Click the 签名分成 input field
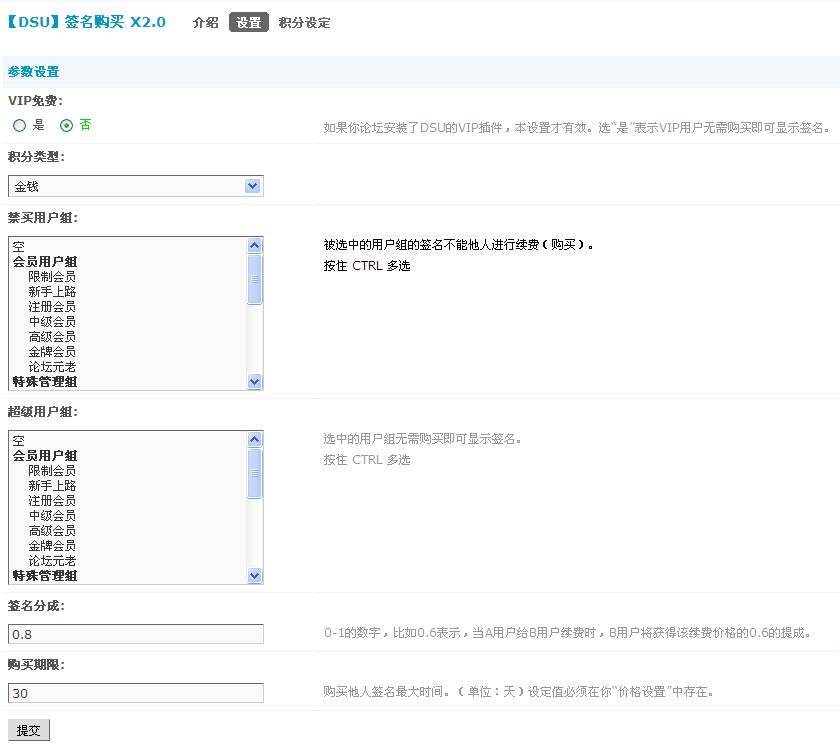Viewport: 840px width, 746px height. (x=135, y=634)
